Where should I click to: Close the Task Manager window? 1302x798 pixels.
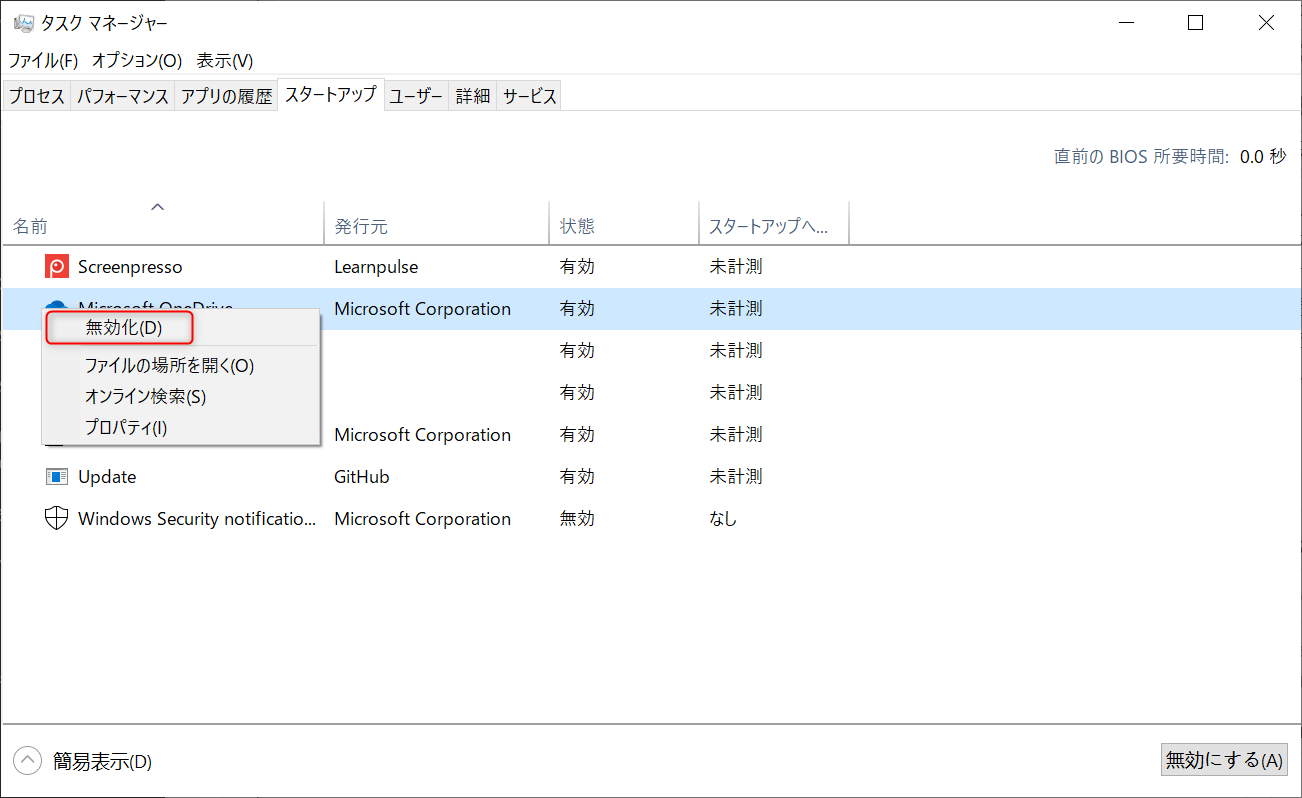(x=1266, y=23)
